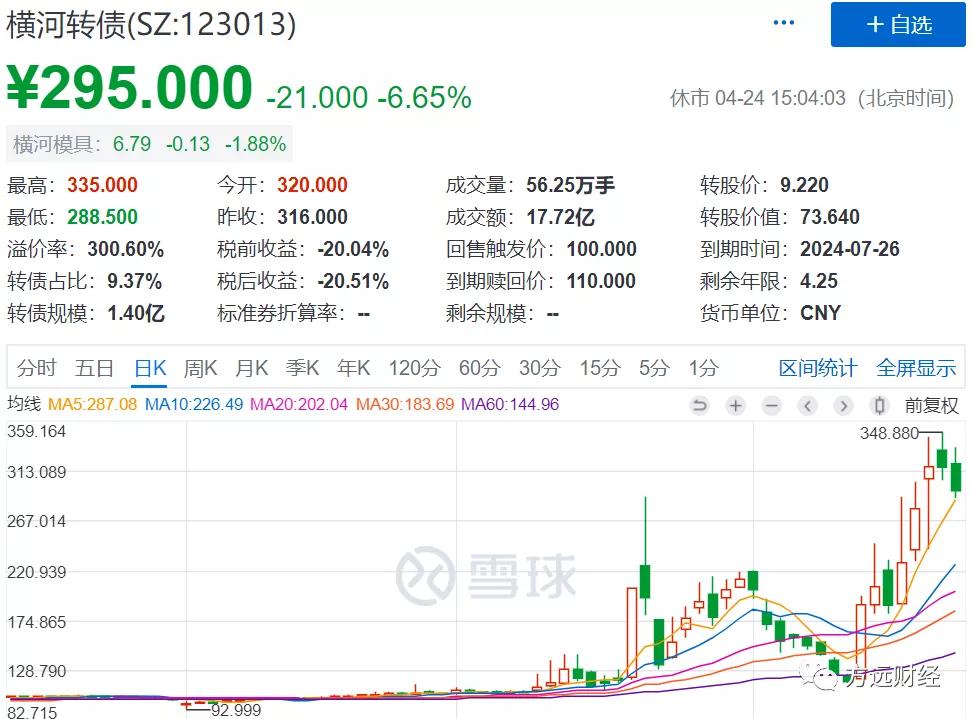Click the left arrow to pan chart earlier
972x719 pixels.
(x=808, y=406)
